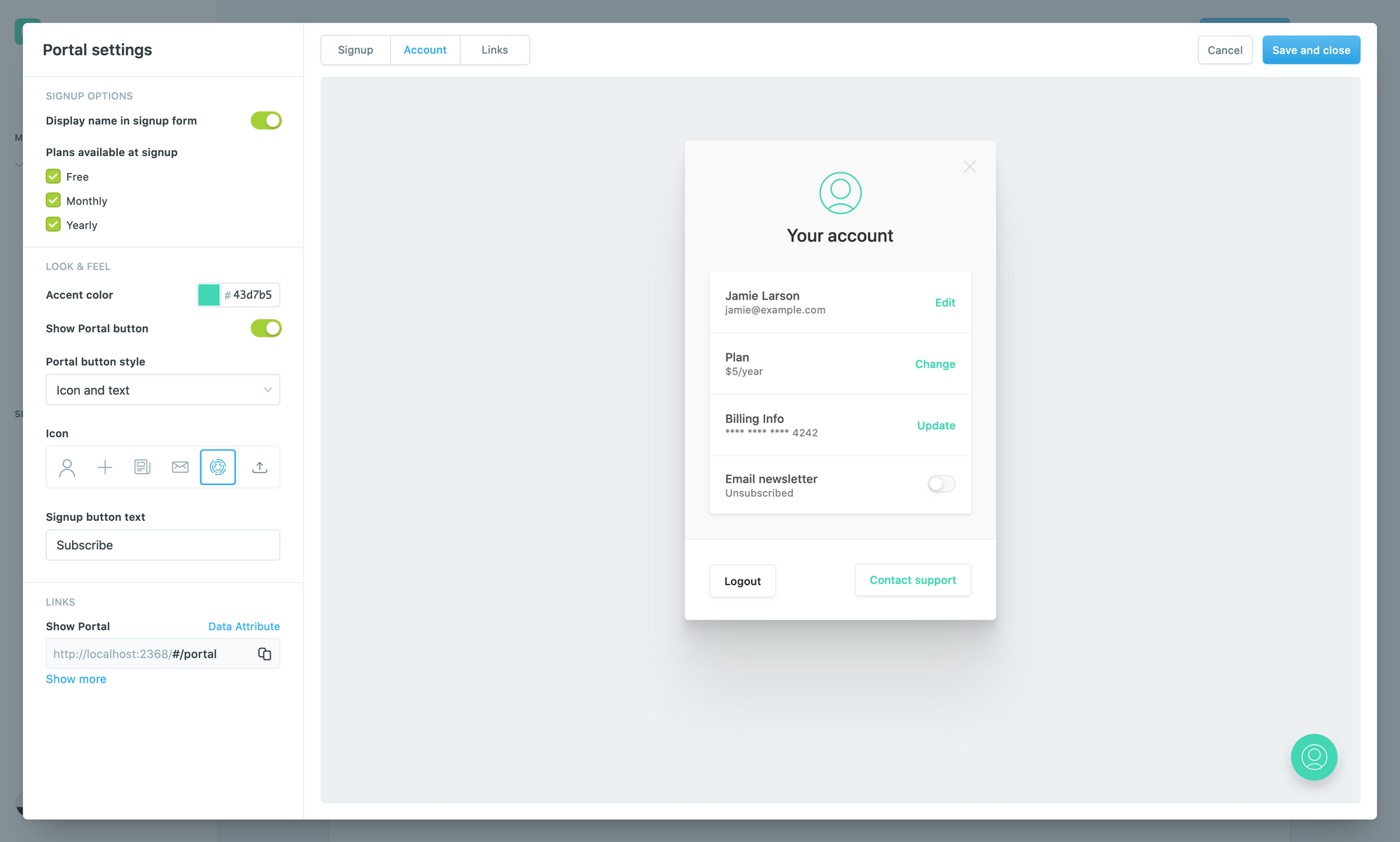
Task: Open the Links tab
Action: [x=494, y=50]
